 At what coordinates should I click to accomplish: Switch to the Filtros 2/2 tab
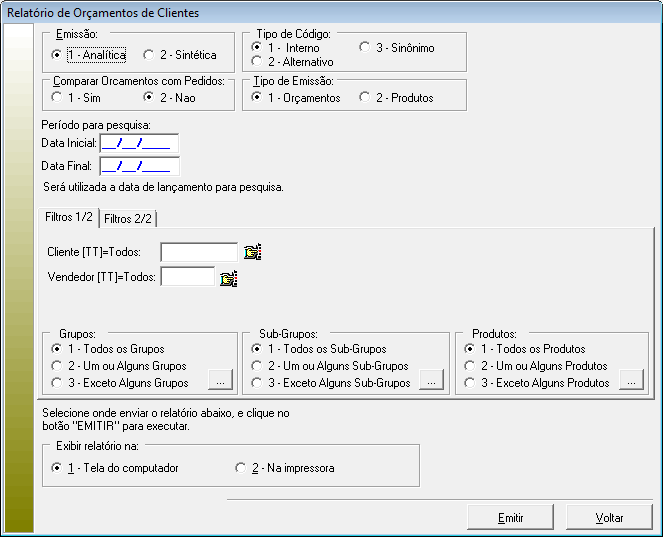[x=128, y=219]
